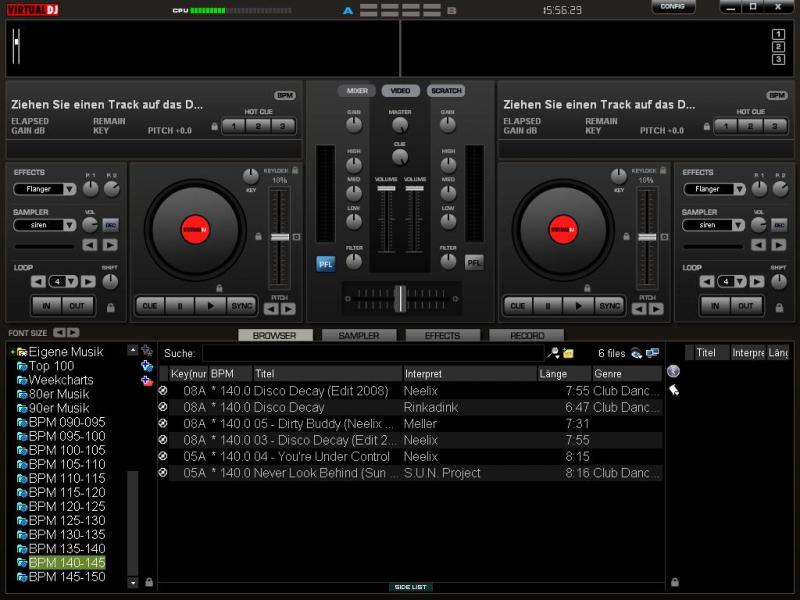
Task: Toggle left channel PFL headphone cue
Action: (326, 263)
